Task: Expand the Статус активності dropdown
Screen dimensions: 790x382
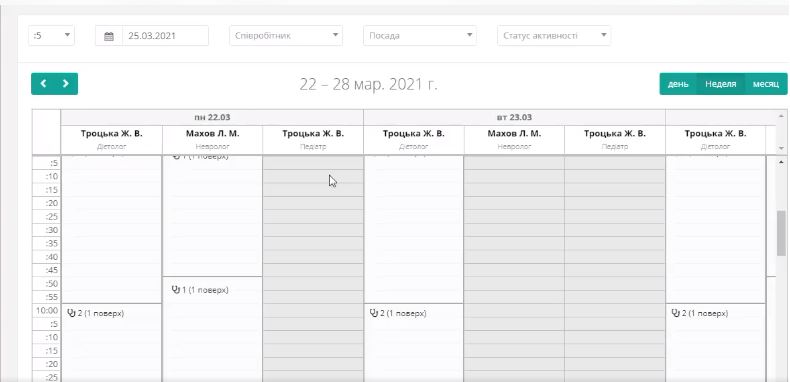Action: click(554, 36)
